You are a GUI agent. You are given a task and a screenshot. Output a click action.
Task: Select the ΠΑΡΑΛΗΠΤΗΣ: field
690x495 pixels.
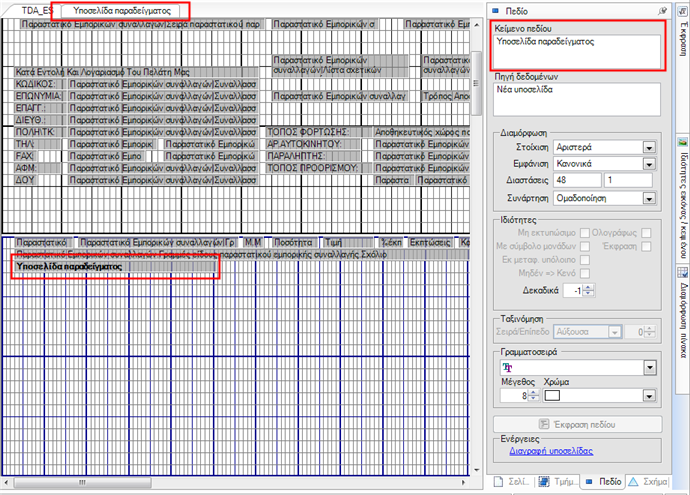pos(313,156)
